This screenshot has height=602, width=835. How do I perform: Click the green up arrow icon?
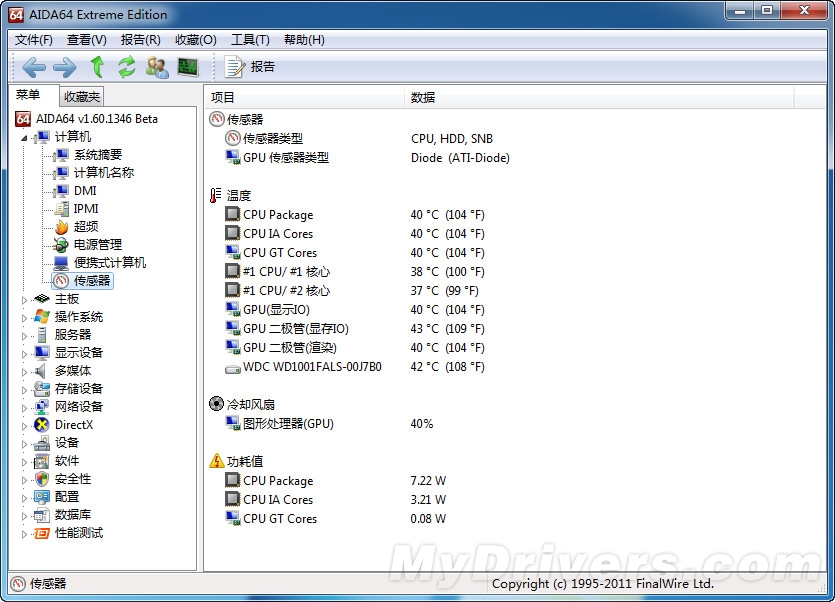(x=97, y=67)
